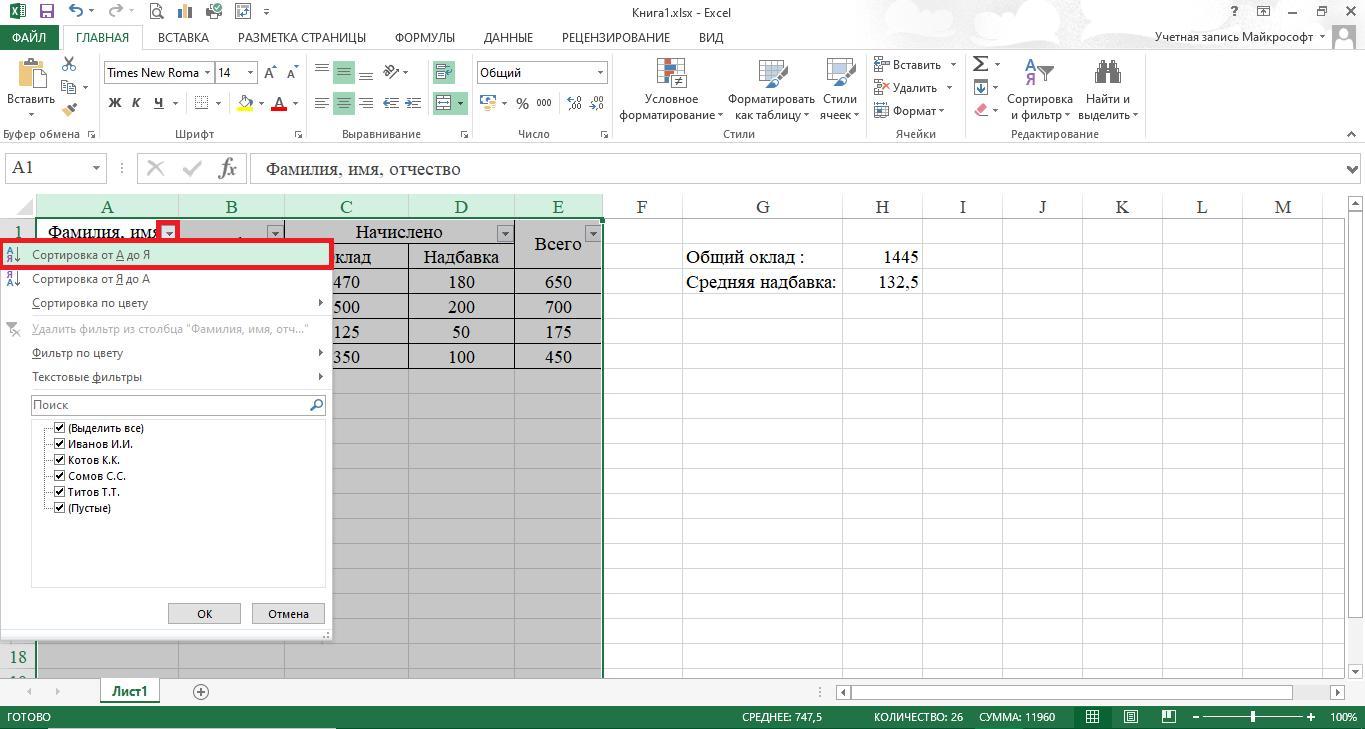Align text to the right
This screenshot has width=1365, height=729.
[x=366, y=103]
